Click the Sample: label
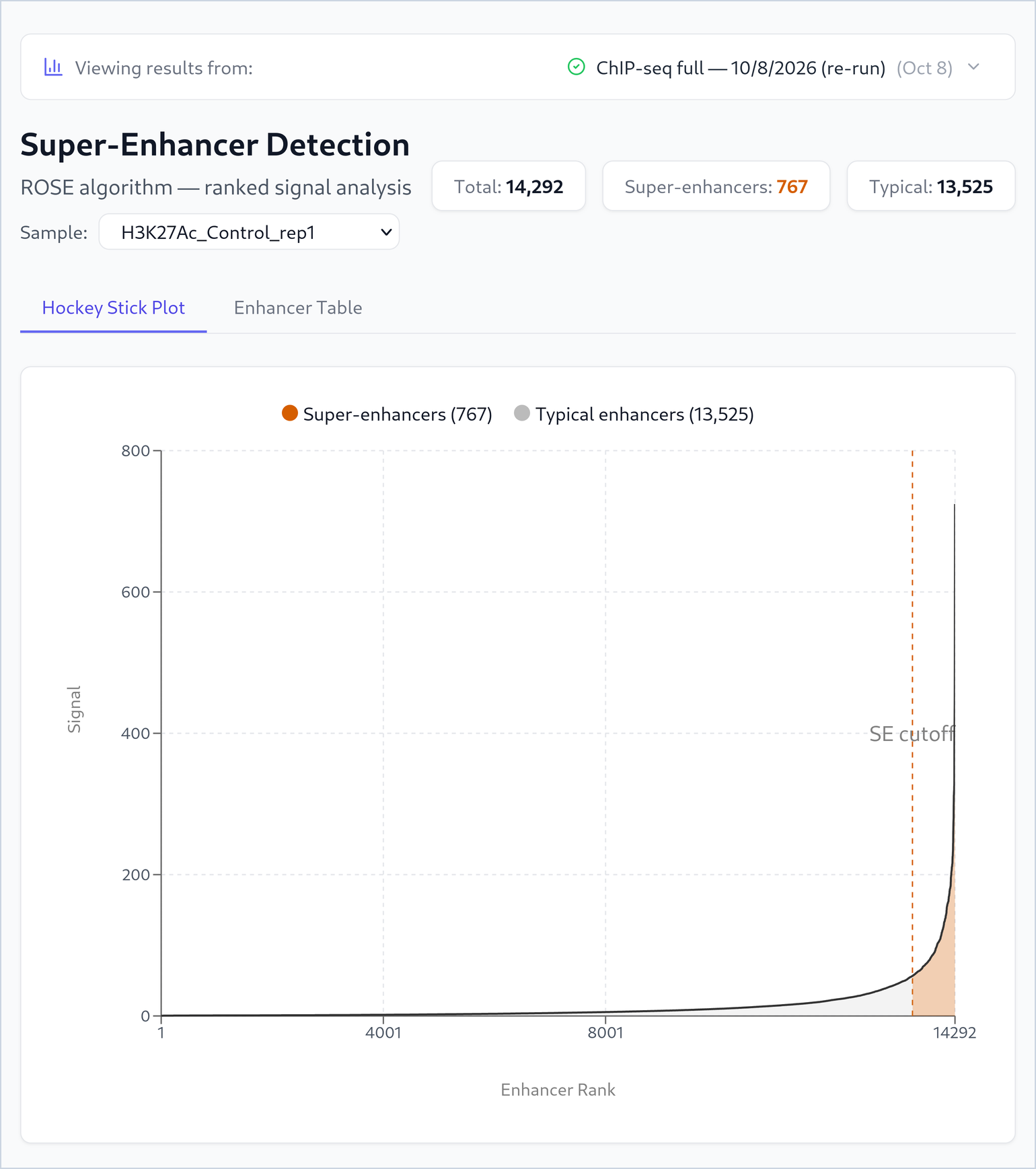This screenshot has width=1036, height=1169. tap(54, 233)
